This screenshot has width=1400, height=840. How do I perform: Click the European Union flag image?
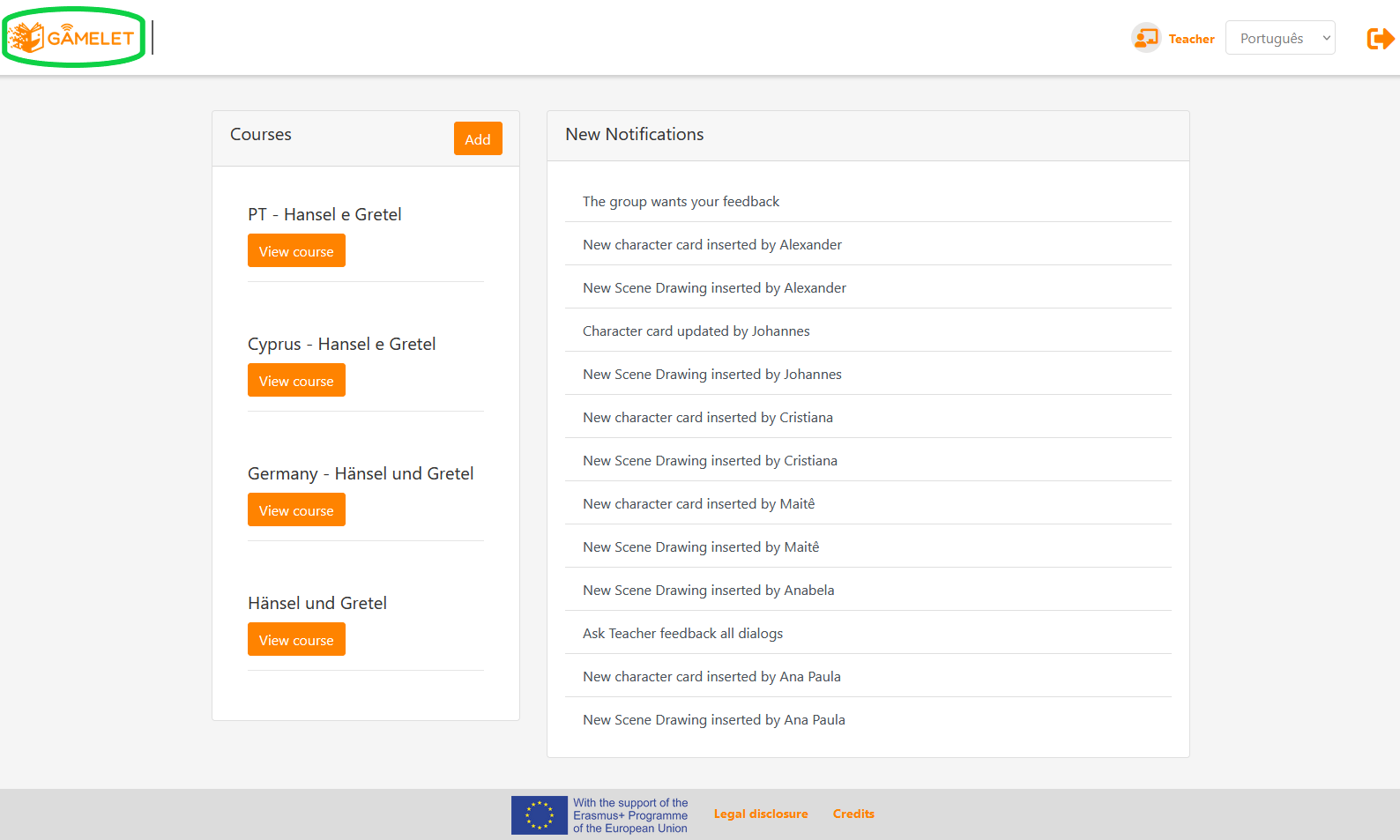tap(540, 815)
